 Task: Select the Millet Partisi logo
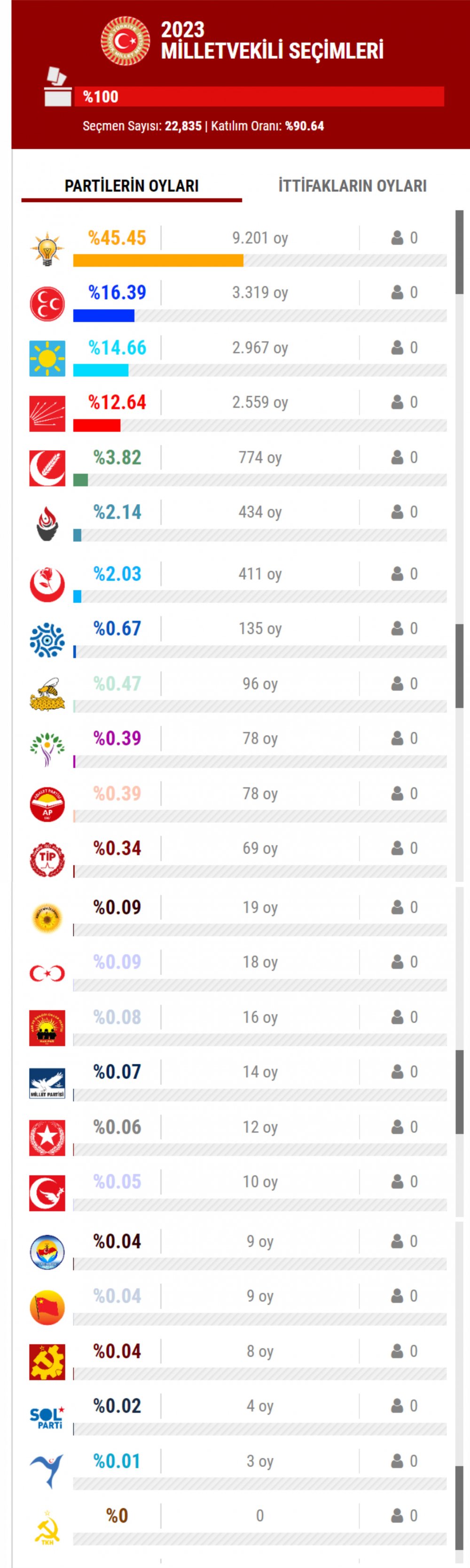(x=47, y=1082)
